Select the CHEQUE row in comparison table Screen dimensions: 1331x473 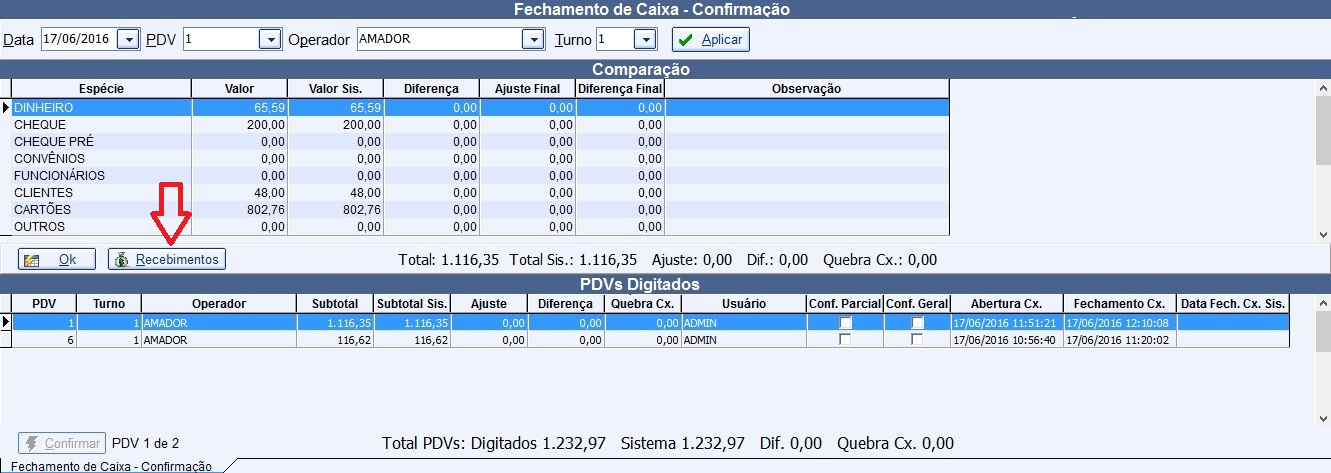pos(100,125)
